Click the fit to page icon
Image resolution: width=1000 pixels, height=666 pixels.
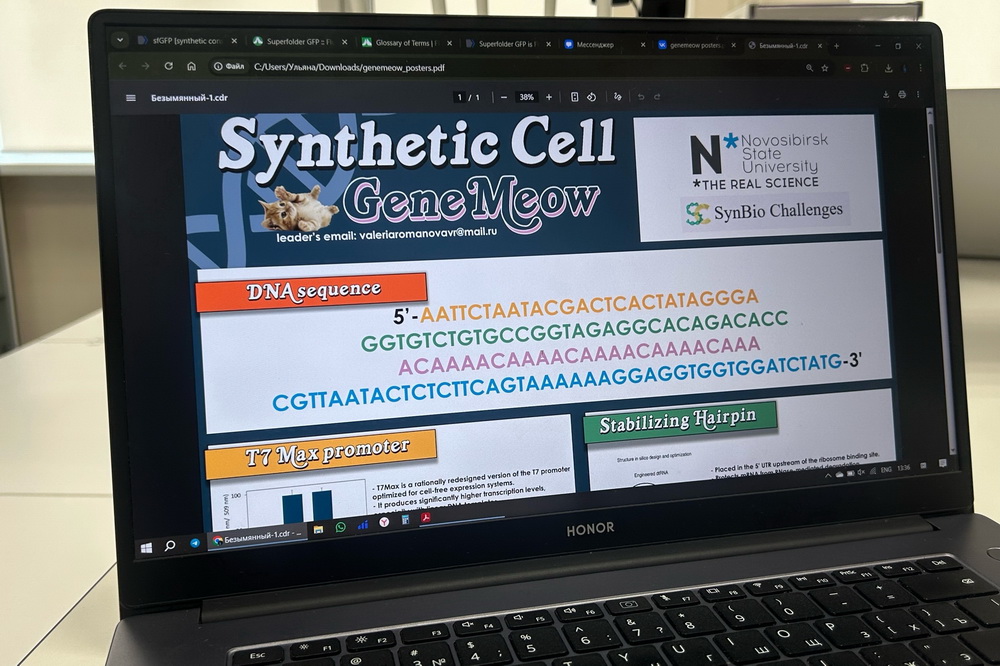click(574, 97)
